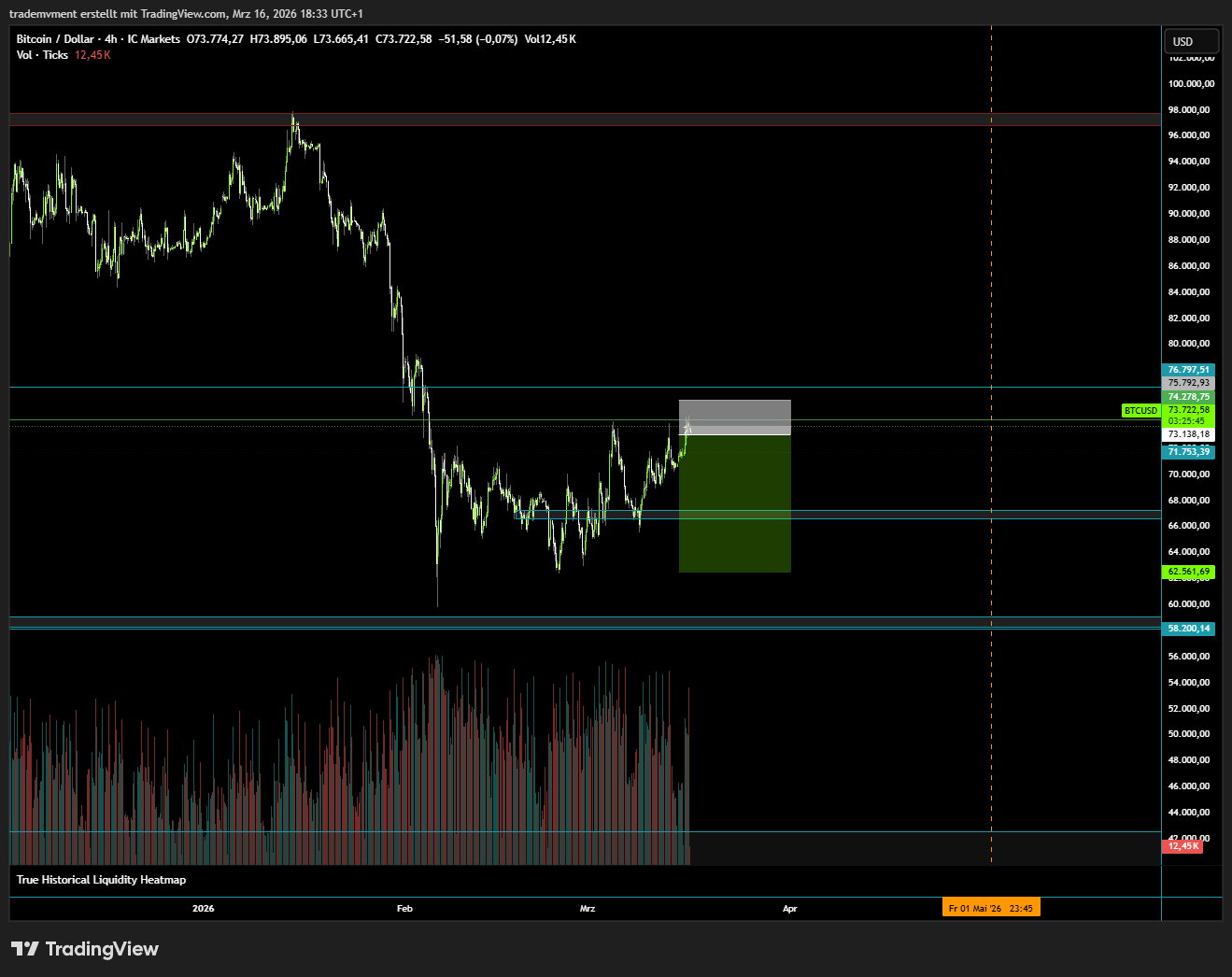
Task: Select the 76.797,51 price level label
Action: pos(1187,369)
